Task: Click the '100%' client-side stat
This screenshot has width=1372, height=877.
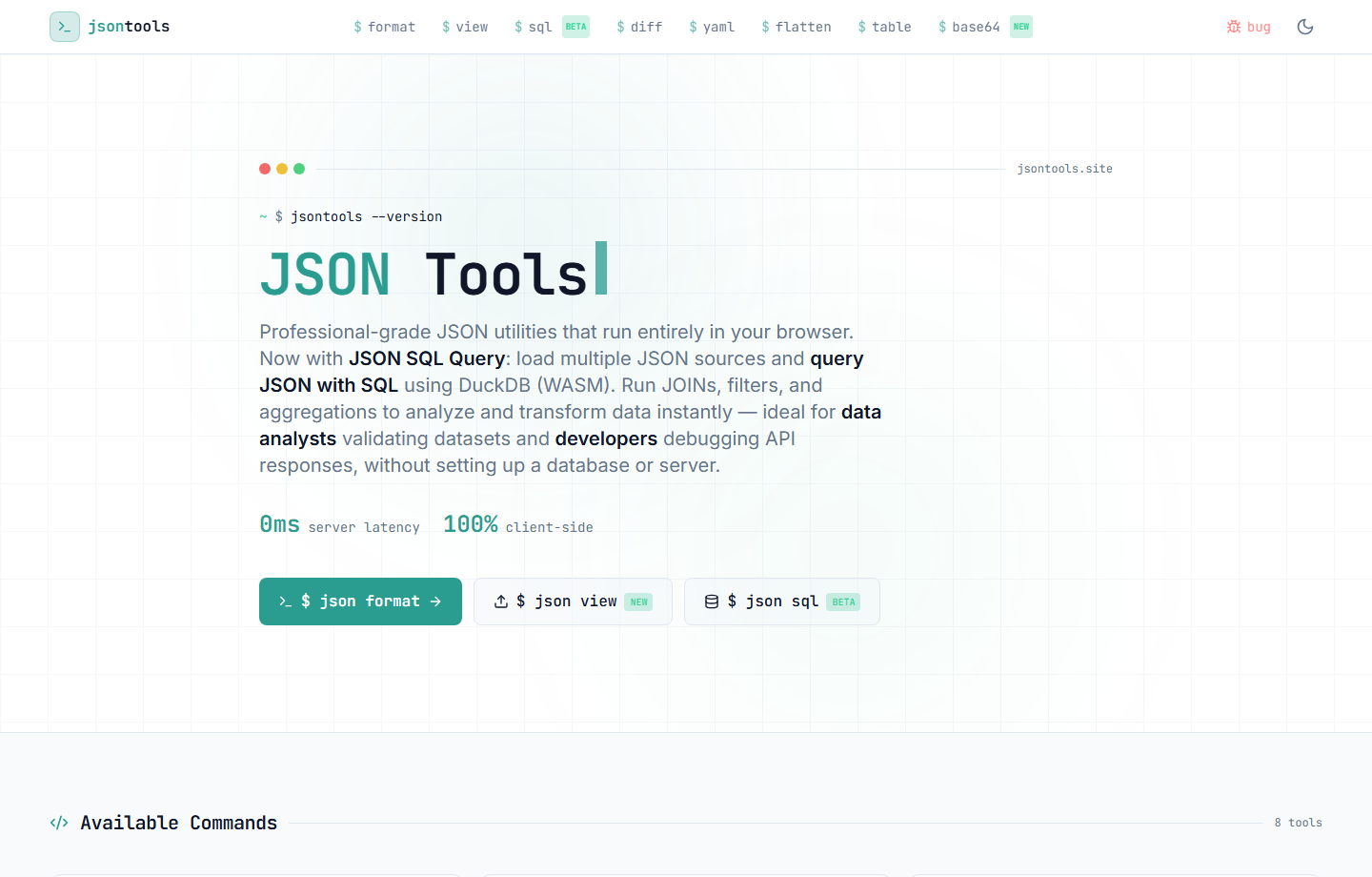Action: (471, 524)
